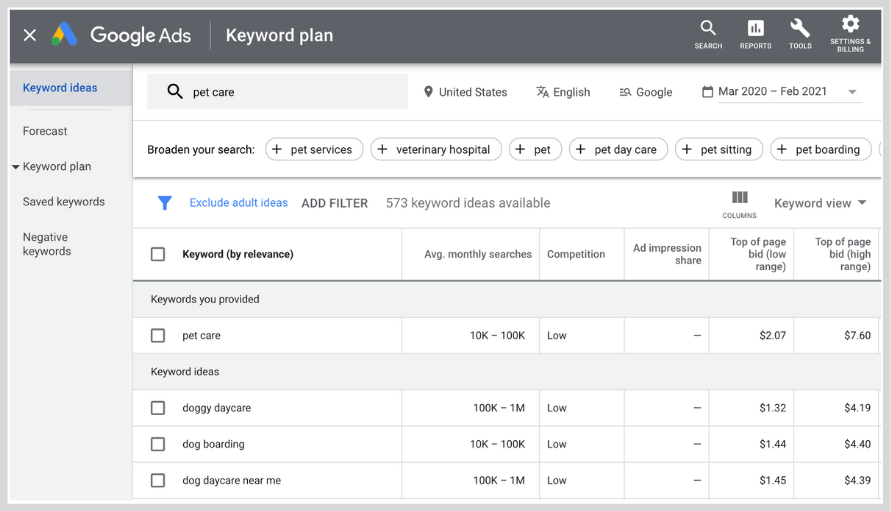
Task: Click the $7.60 bid value
Action: (x=857, y=335)
